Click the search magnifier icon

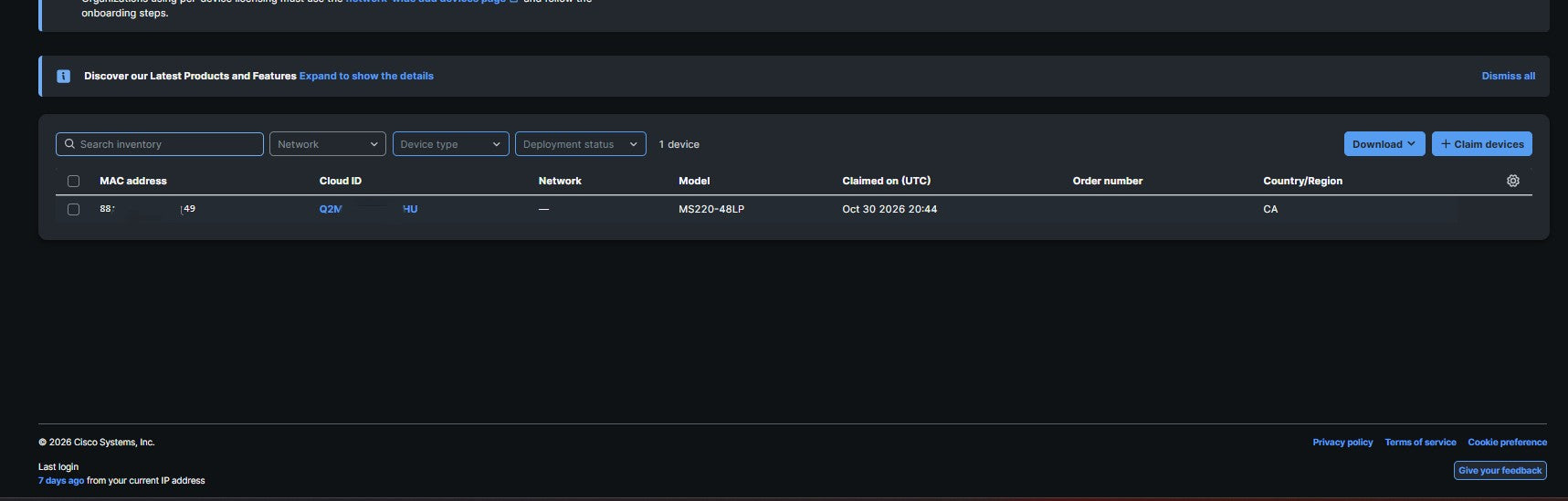[69, 144]
